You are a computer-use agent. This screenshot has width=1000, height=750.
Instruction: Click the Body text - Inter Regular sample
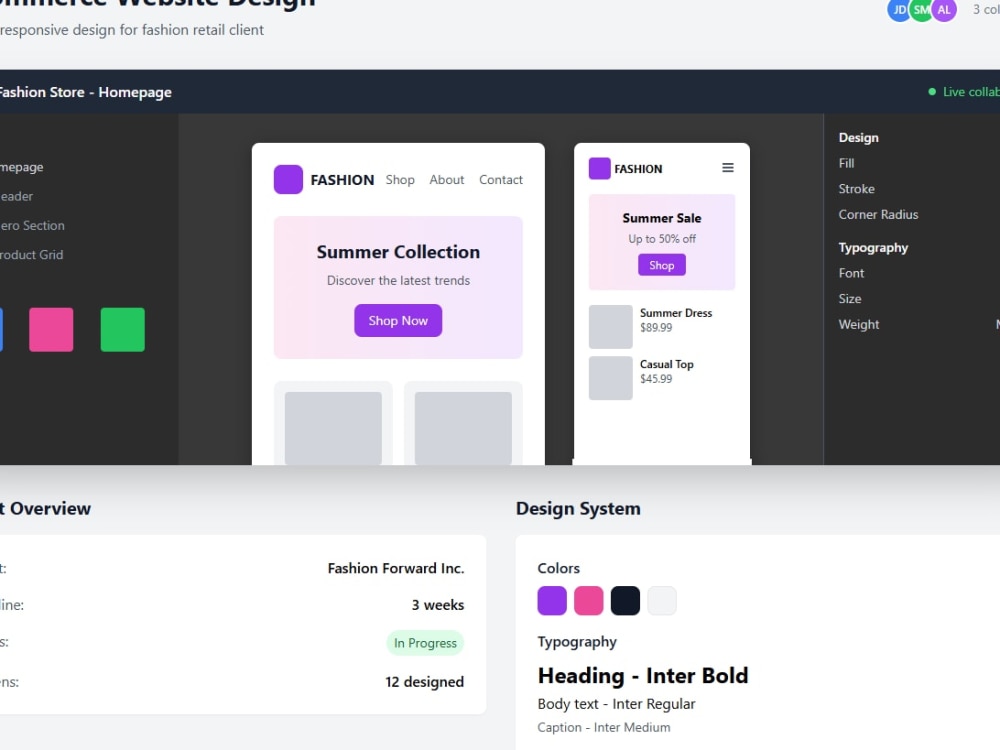coord(616,704)
